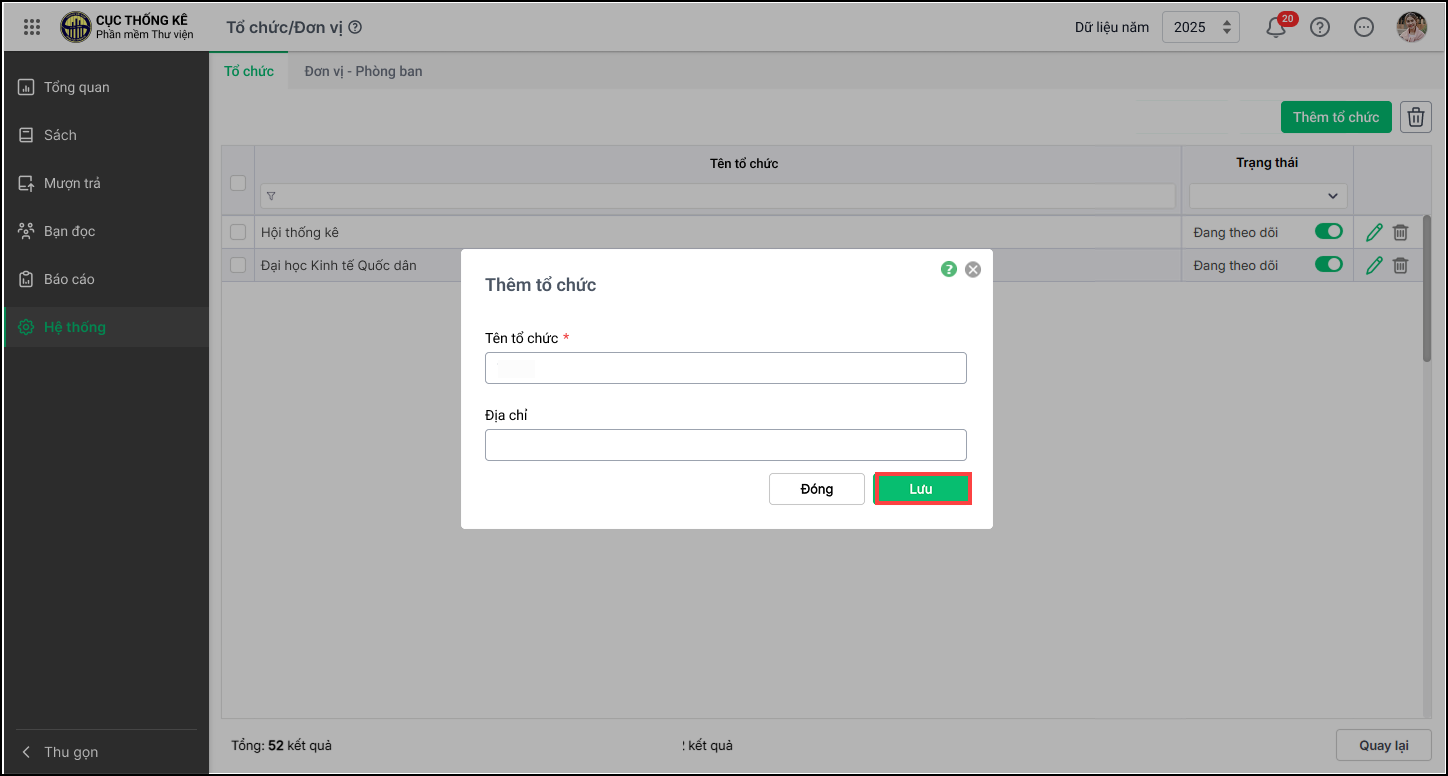1448x776 pixels.
Task: Switch to Đơn vị - Phòng ban tab
Action: click(363, 71)
